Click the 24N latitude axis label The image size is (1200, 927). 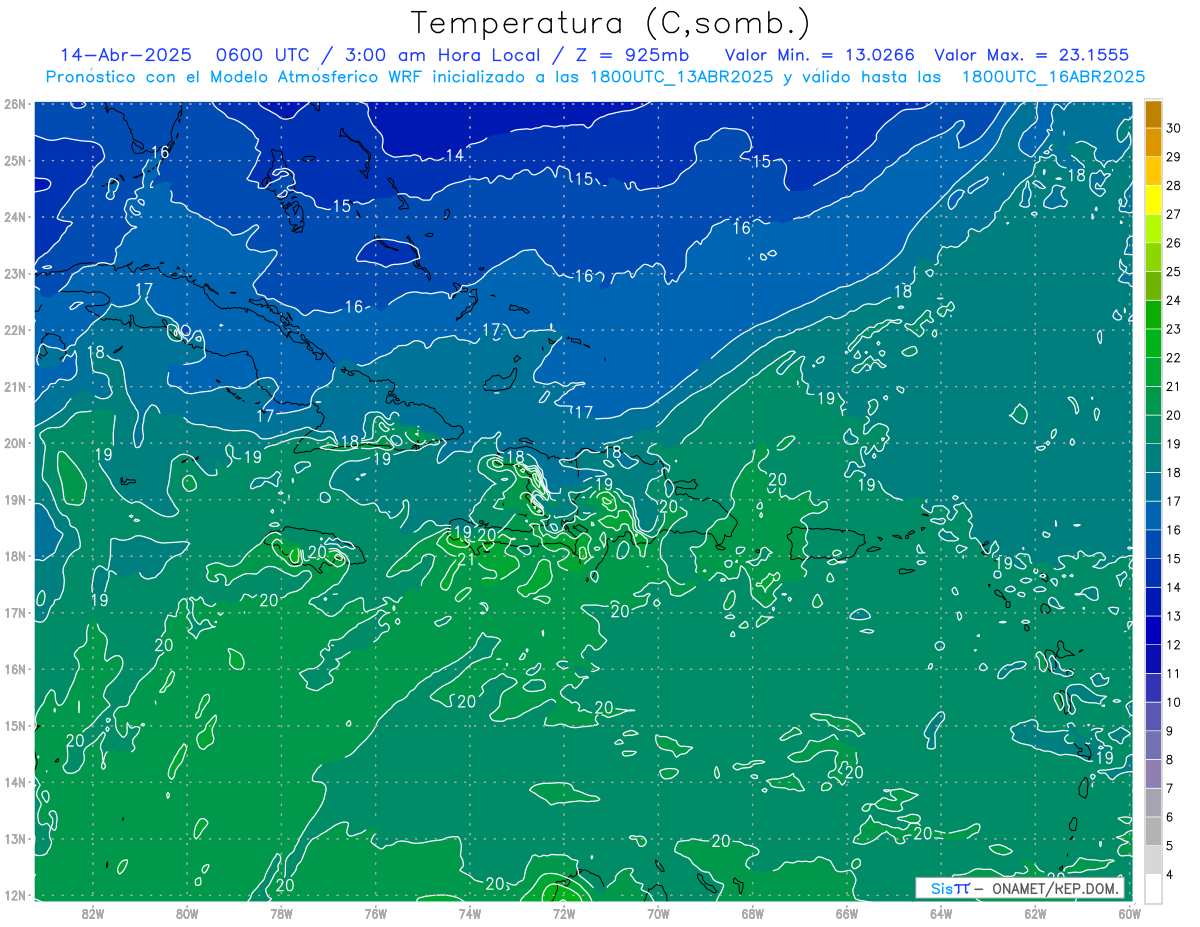coord(14,217)
